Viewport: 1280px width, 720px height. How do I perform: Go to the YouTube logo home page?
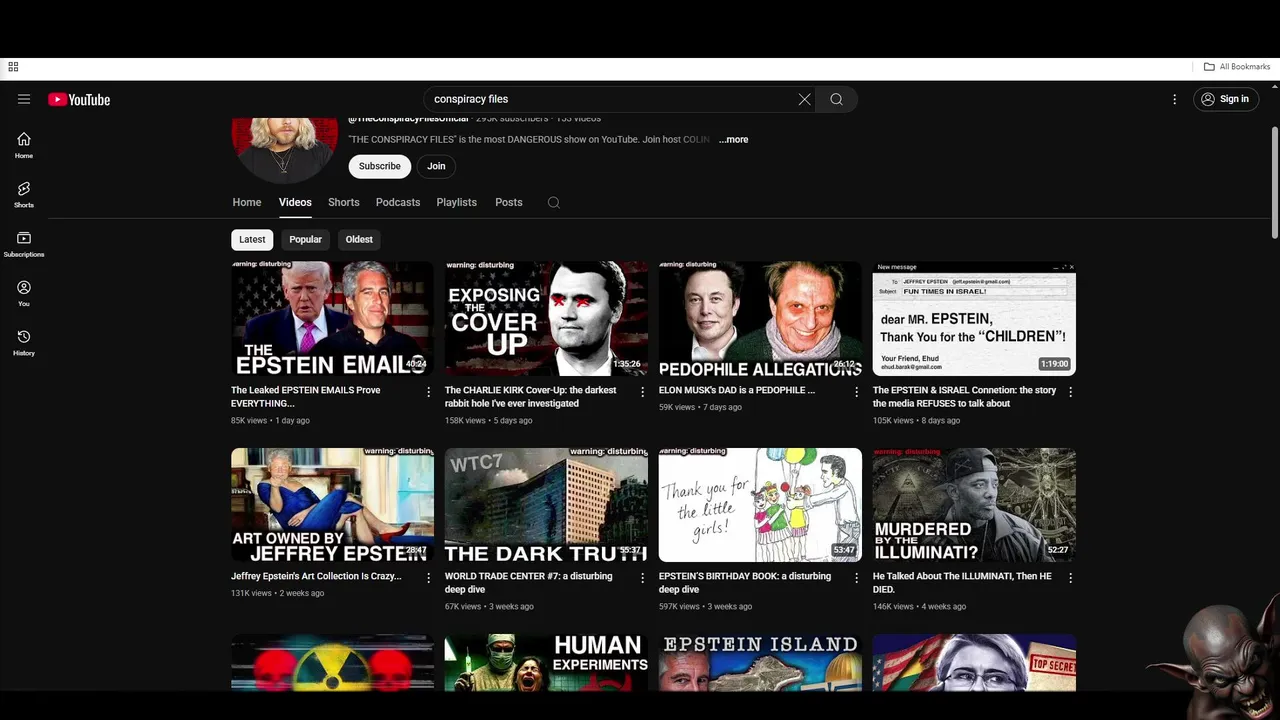pyautogui.click(x=79, y=99)
